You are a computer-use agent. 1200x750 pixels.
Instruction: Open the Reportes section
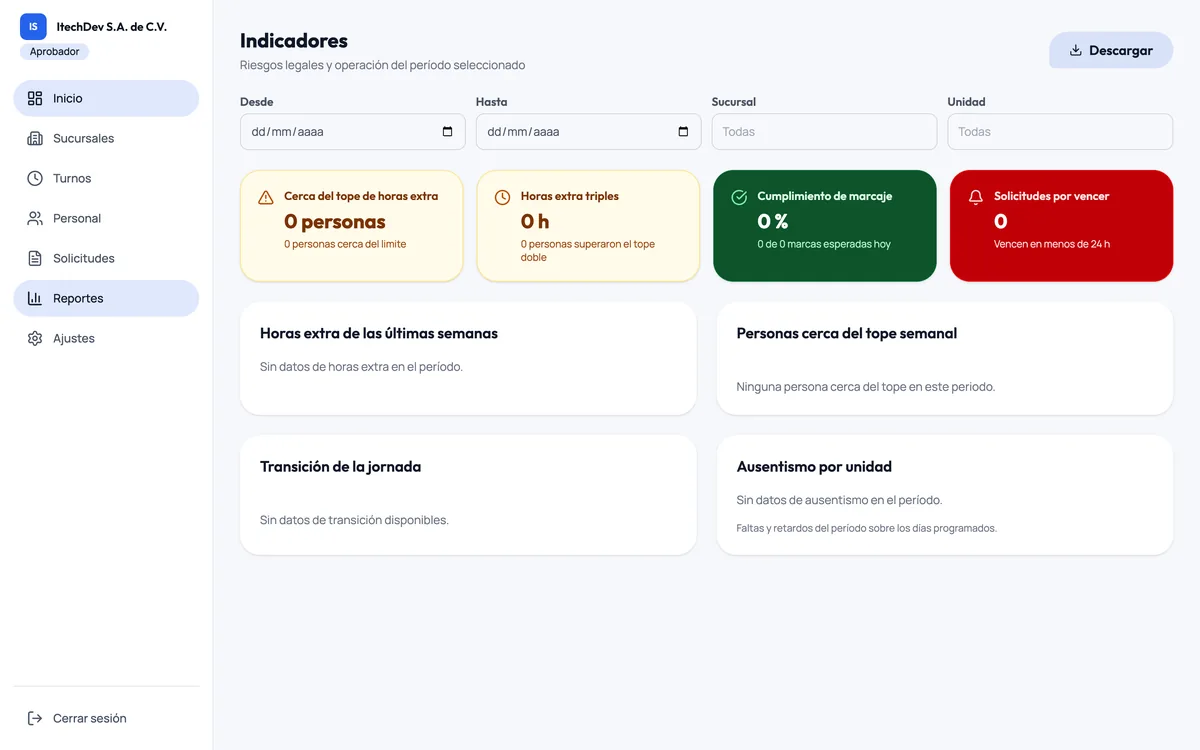(x=106, y=298)
